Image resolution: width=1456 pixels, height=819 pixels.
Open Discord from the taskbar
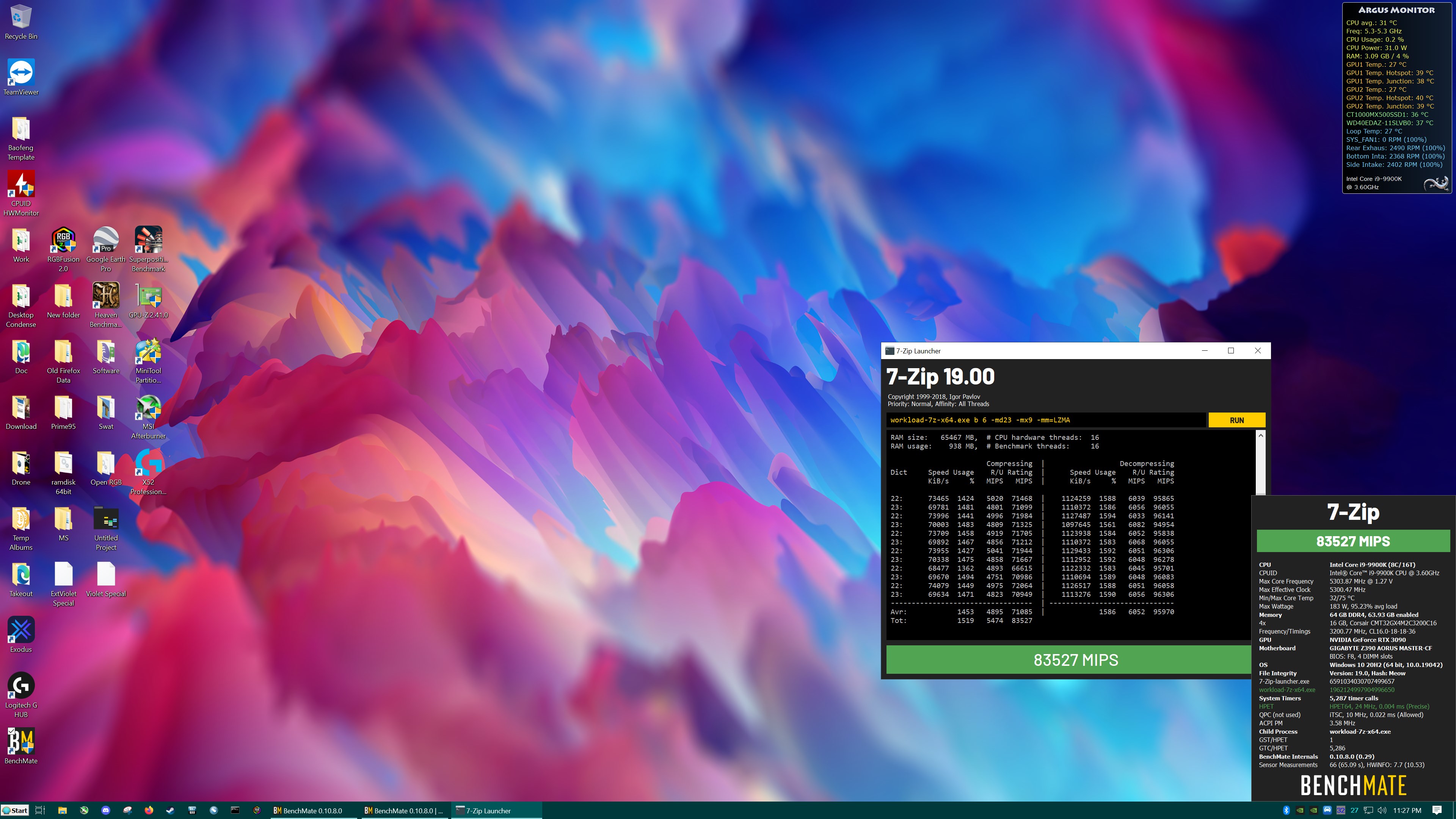pyautogui.click(x=106, y=811)
